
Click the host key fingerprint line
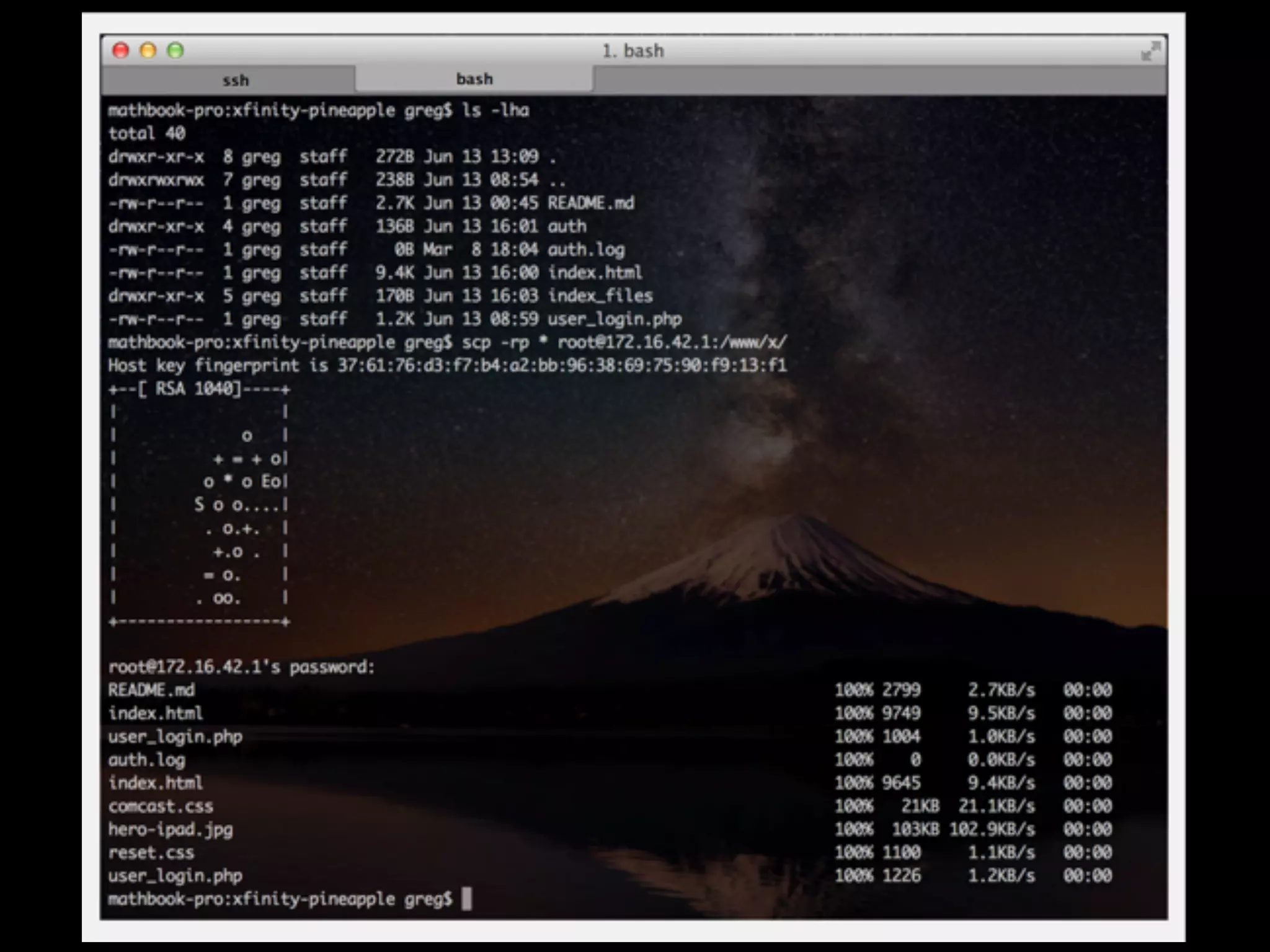446,366
